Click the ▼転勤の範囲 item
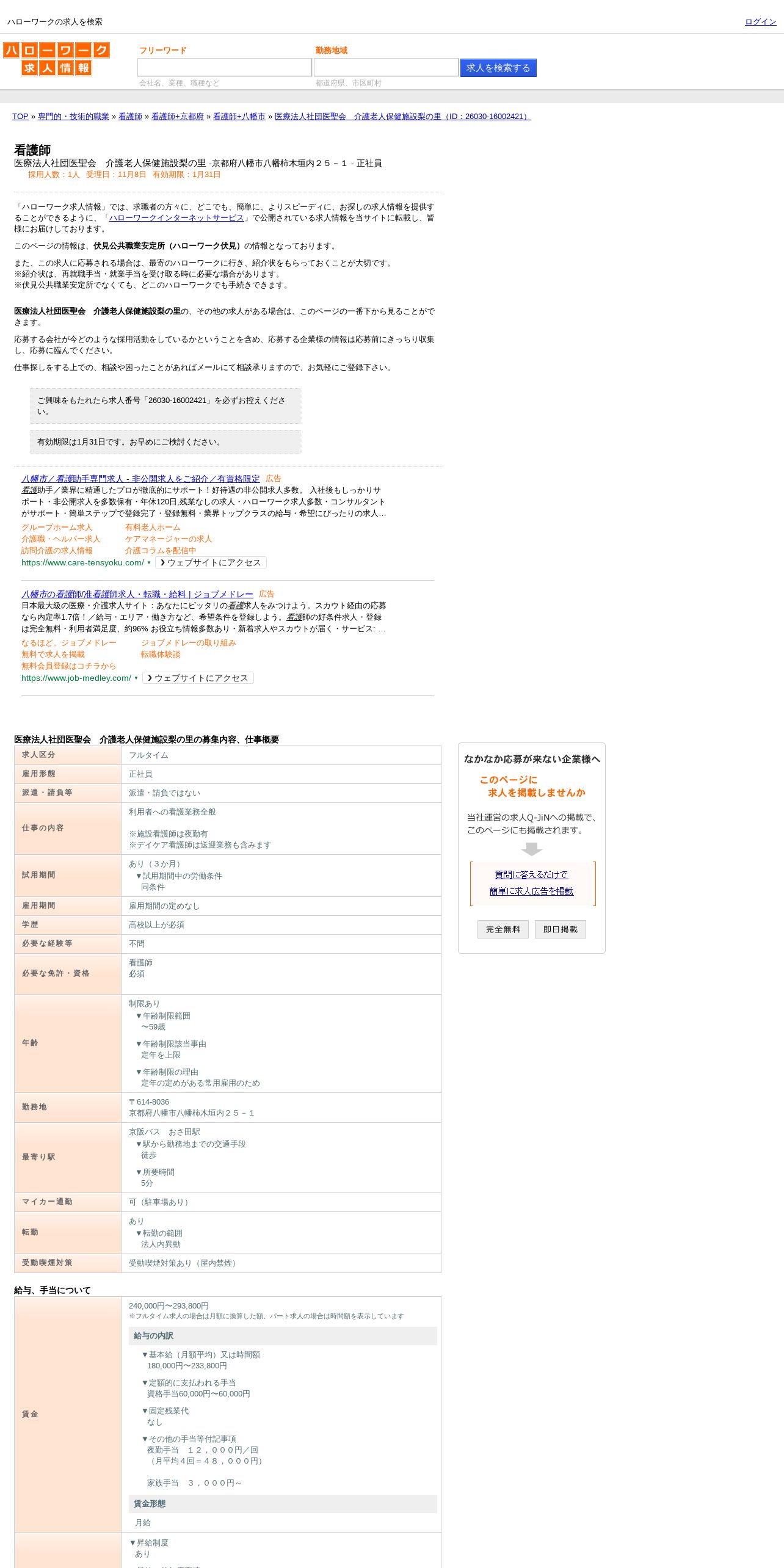Screen dimensions: 784x1568 159,1233
